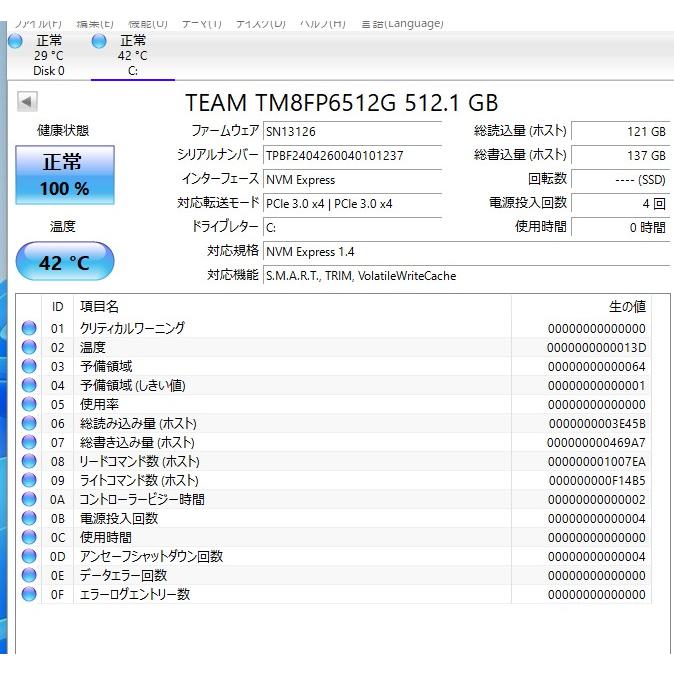The width and height of the screenshot is (674, 674).
Task: Select the コントローラービジー時間 row name
Action: [142, 499]
